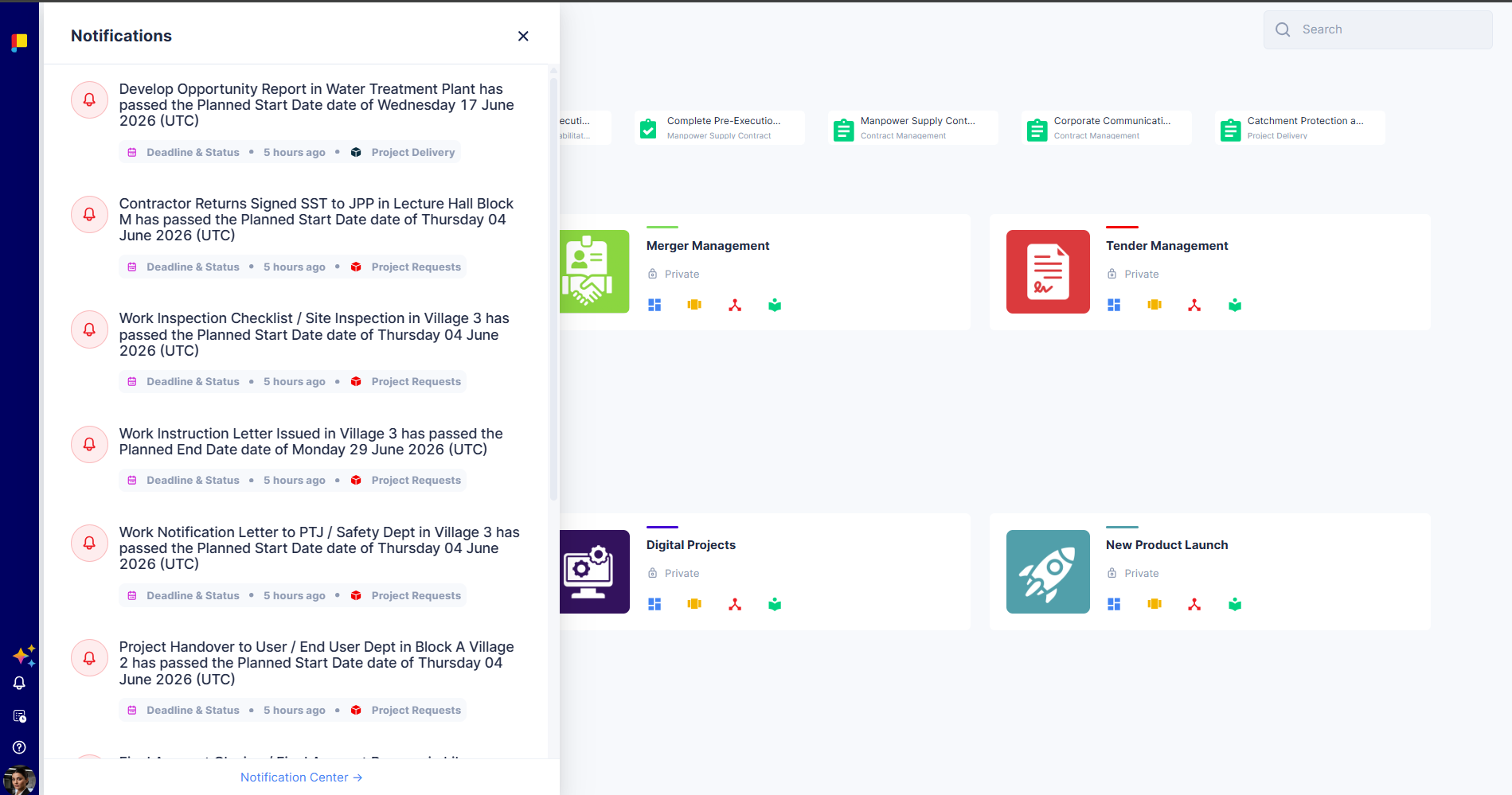Open Manpower Supply Cont... recent item
This screenshot has width=1512, height=795.
point(913,127)
